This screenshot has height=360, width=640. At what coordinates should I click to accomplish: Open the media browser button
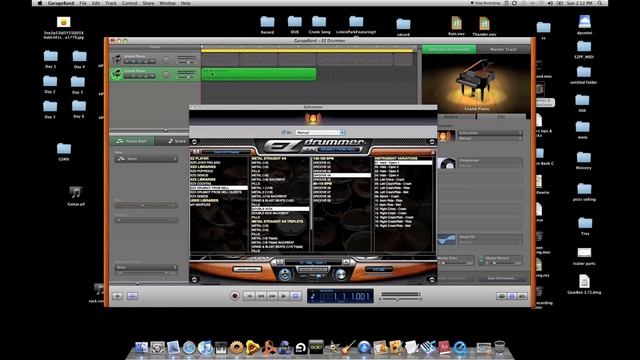click(x=522, y=296)
